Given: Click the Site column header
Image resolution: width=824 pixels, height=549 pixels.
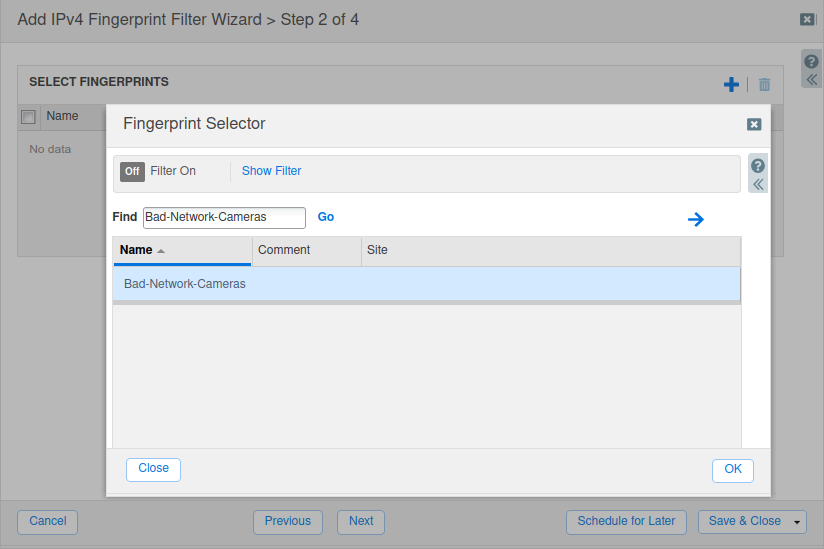Looking at the screenshot, I should click(377, 250).
